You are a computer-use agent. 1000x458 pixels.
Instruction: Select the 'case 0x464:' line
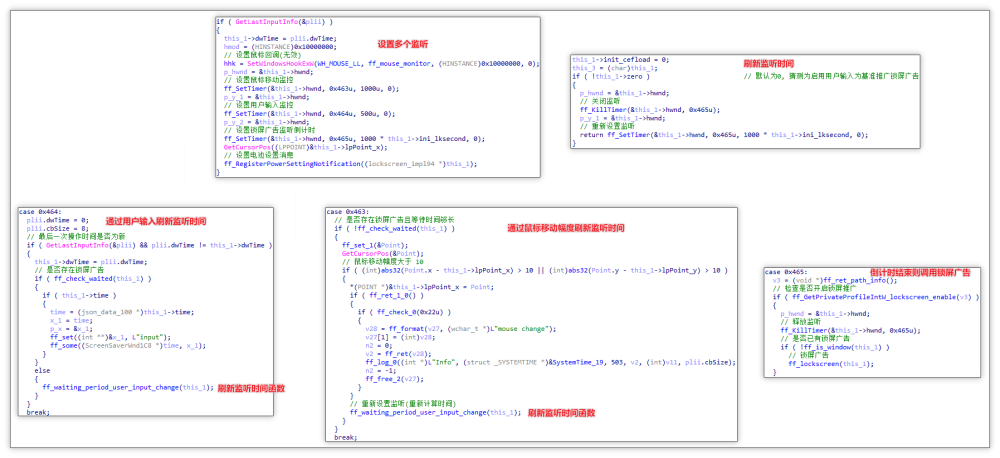[x=40, y=212]
